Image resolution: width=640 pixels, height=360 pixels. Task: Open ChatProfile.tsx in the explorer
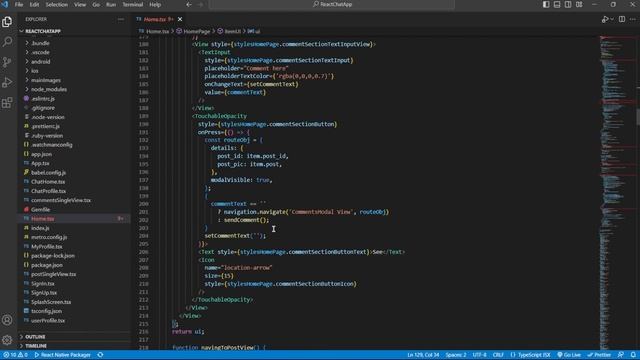click(49, 191)
